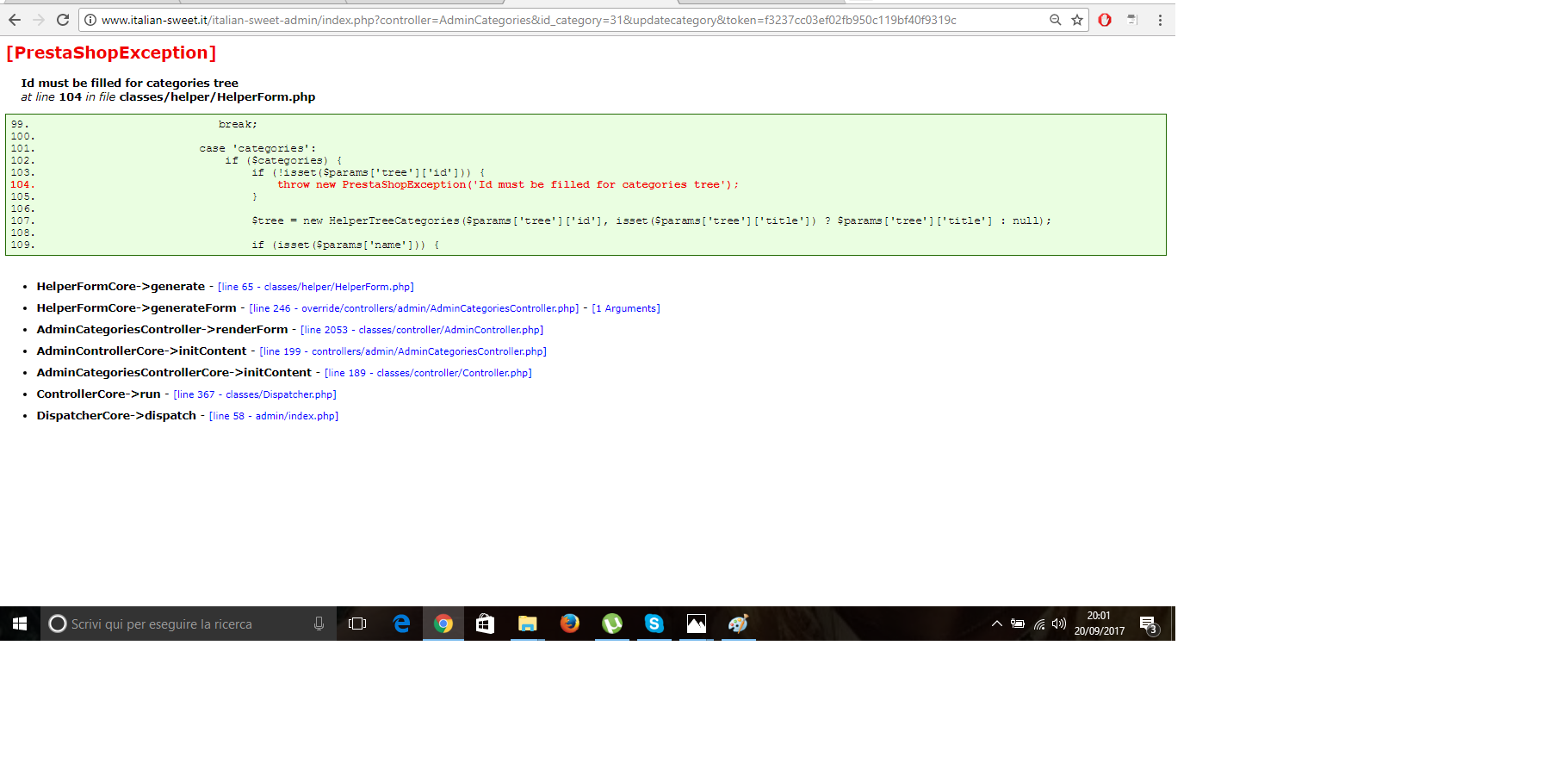This screenshot has width=1568, height=757.
Task: Click the 'DispatcherCore->dispatch' trace entry
Action: (116, 416)
